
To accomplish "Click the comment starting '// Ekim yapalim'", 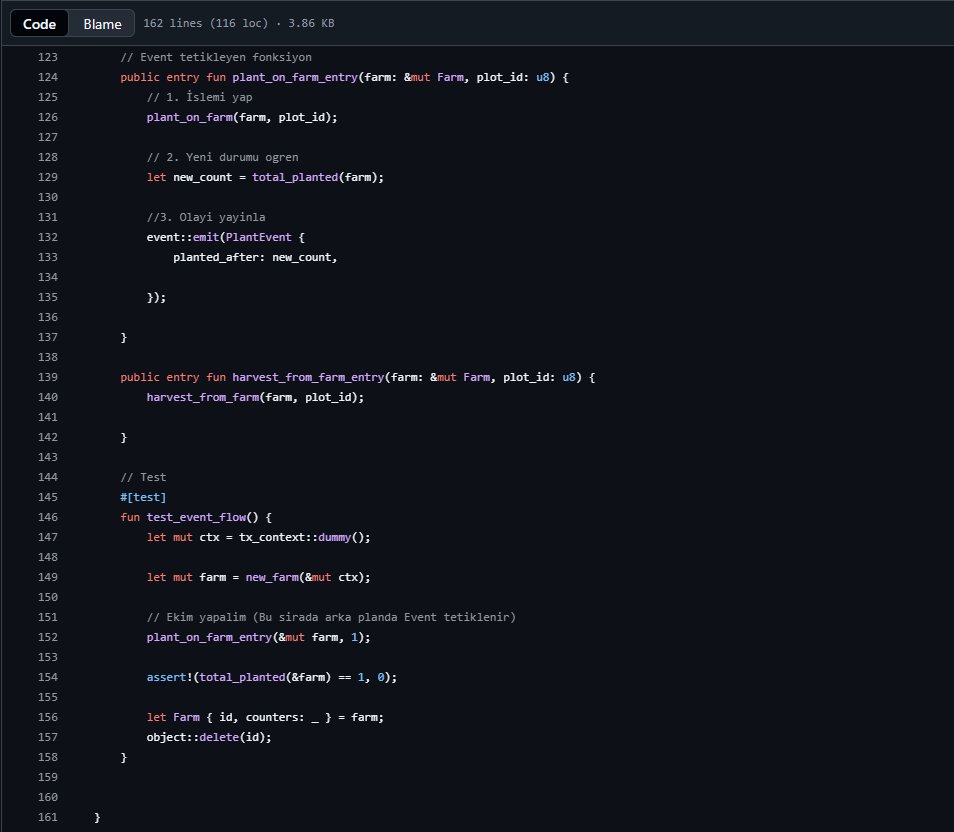I will point(331,617).
